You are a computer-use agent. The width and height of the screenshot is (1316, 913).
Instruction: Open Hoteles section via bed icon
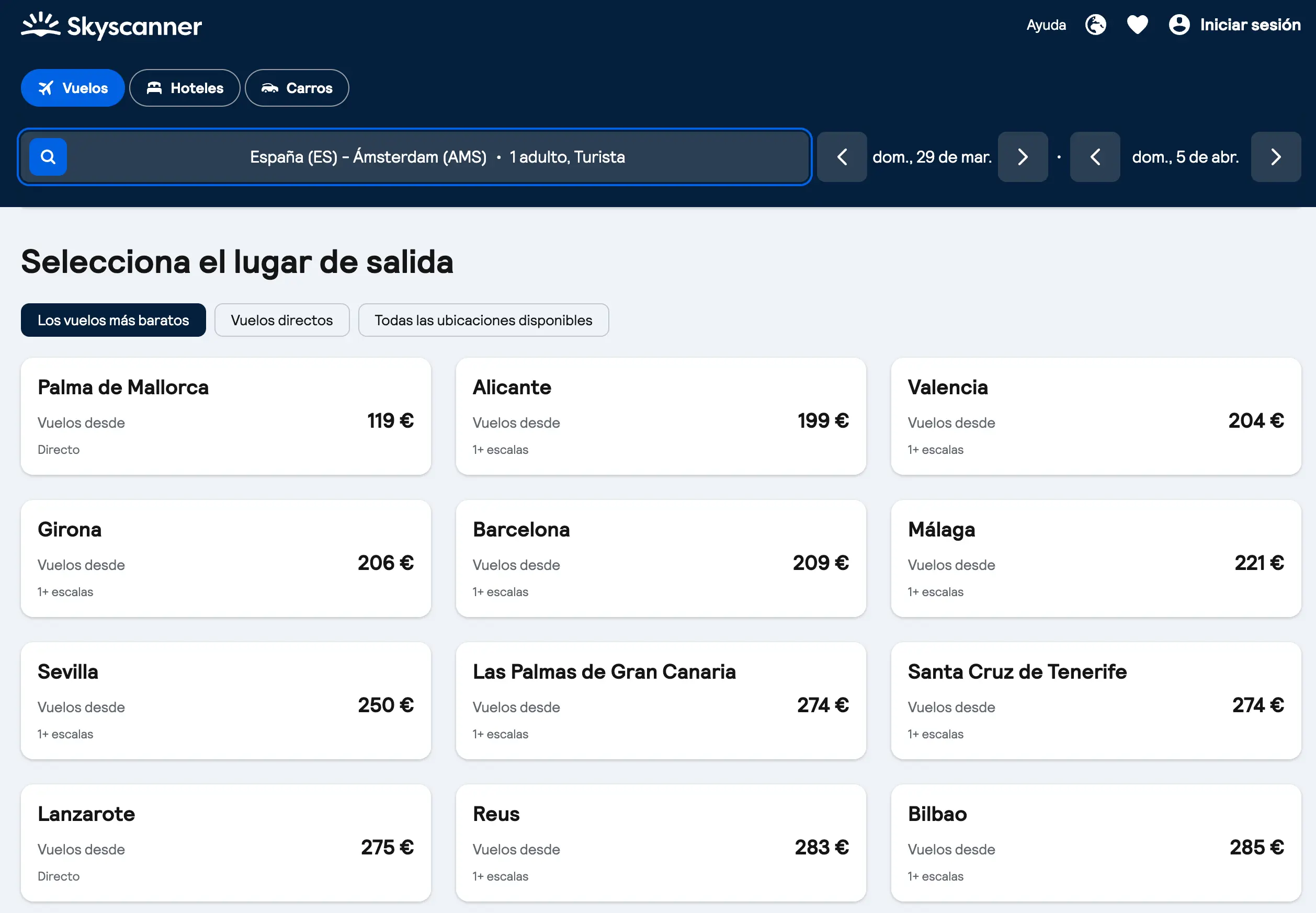point(154,87)
